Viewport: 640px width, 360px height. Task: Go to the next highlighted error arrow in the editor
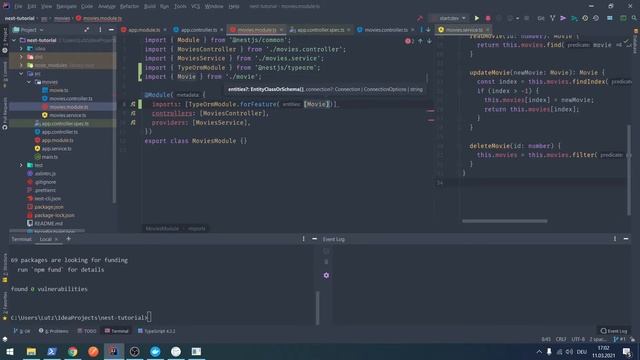(x=429, y=41)
